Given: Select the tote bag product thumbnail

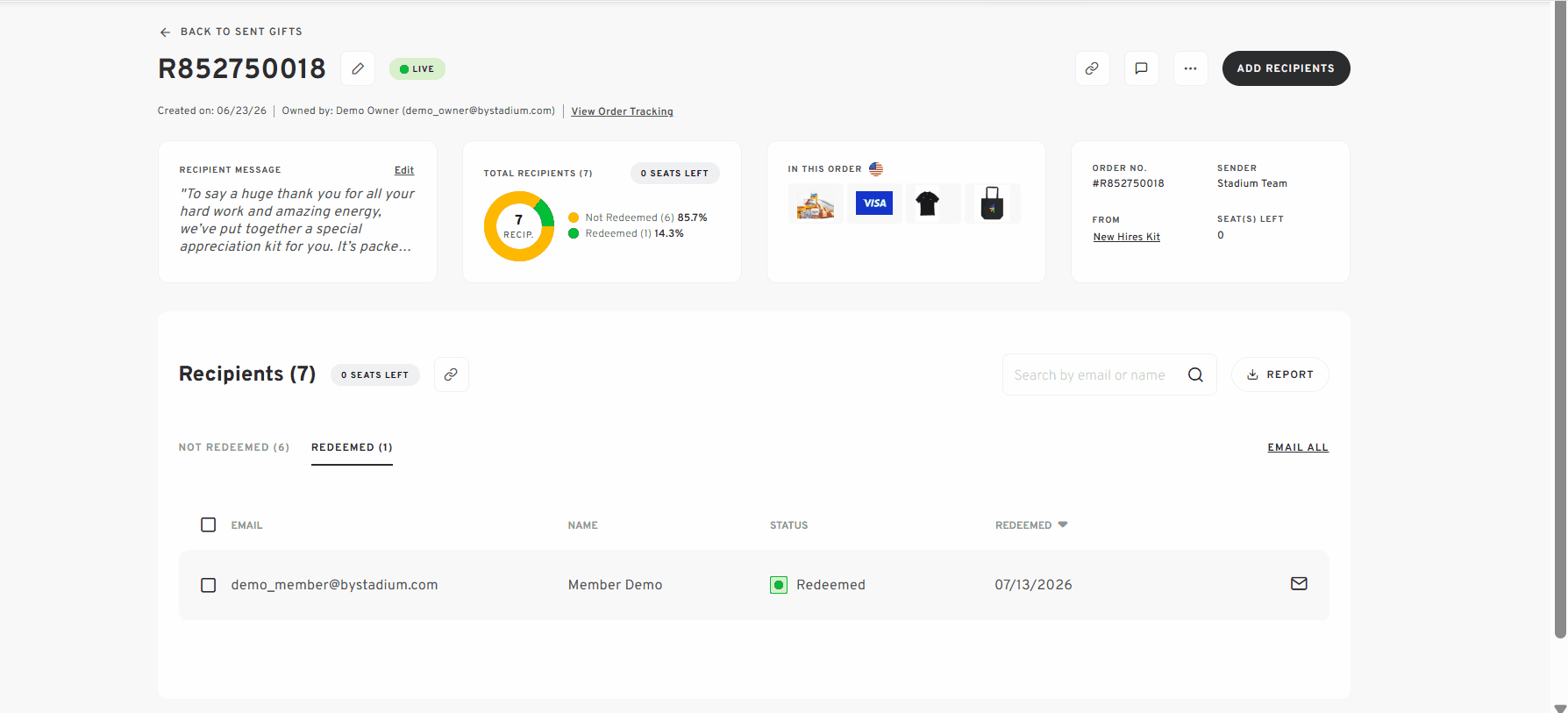Looking at the screenshot, I should [x=992, y=203].
